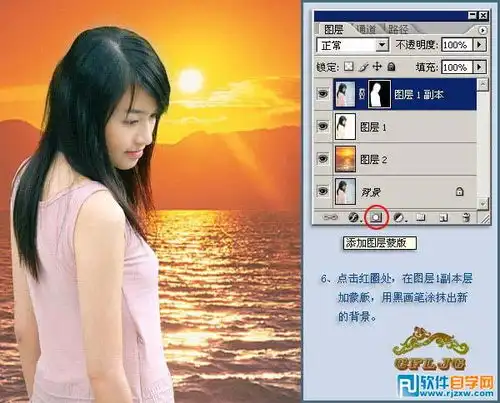500x403 pixels.
Task: Click the Add layer mask button
Action: [376, 217]
